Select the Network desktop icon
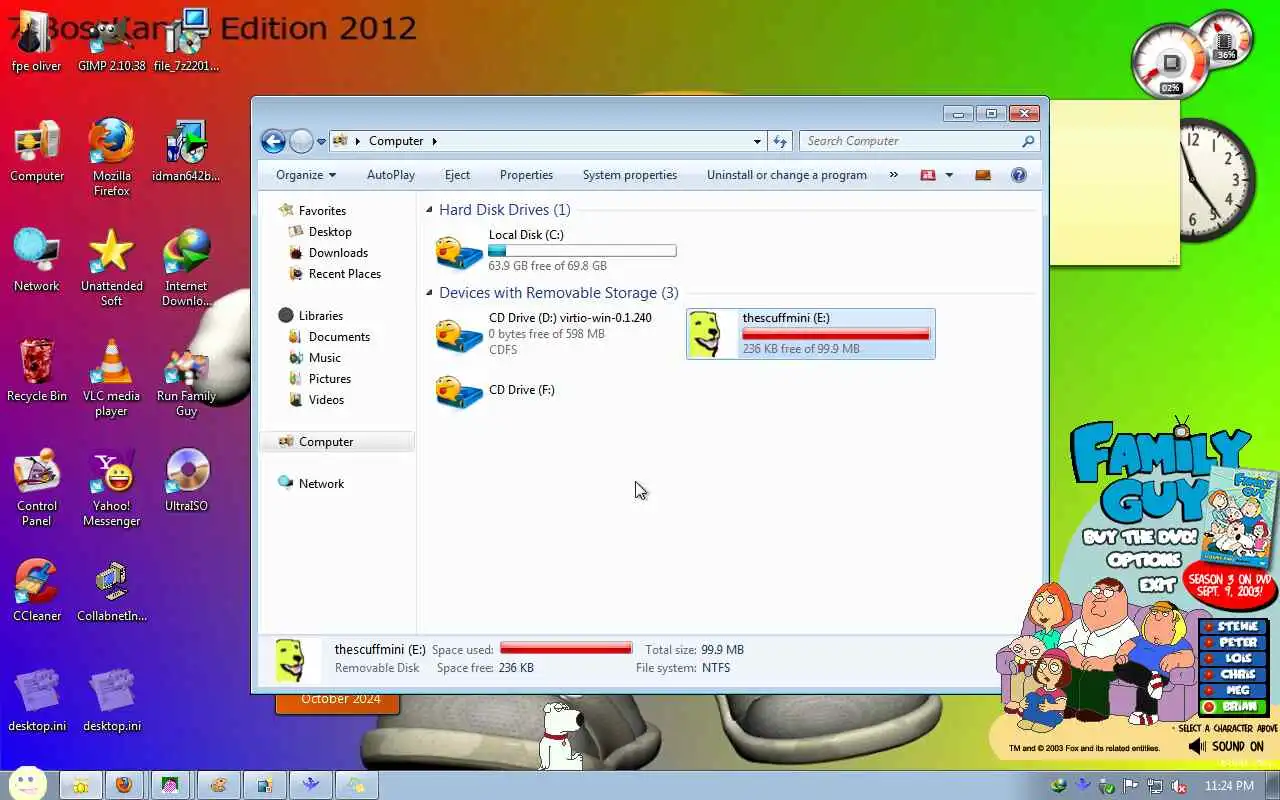 point(37,262)
